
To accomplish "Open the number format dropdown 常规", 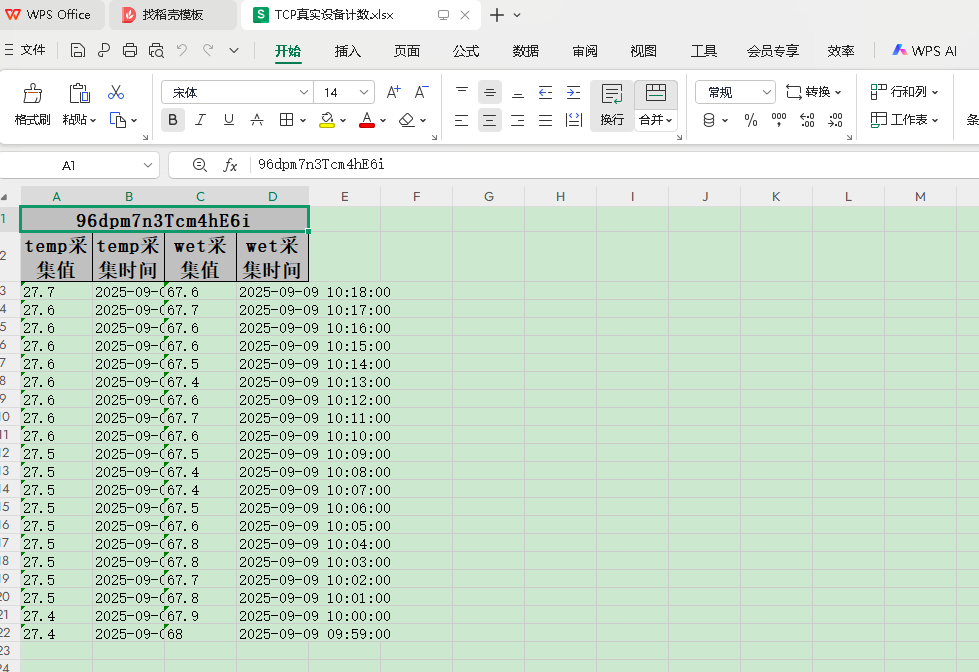I will pos(766,92).
